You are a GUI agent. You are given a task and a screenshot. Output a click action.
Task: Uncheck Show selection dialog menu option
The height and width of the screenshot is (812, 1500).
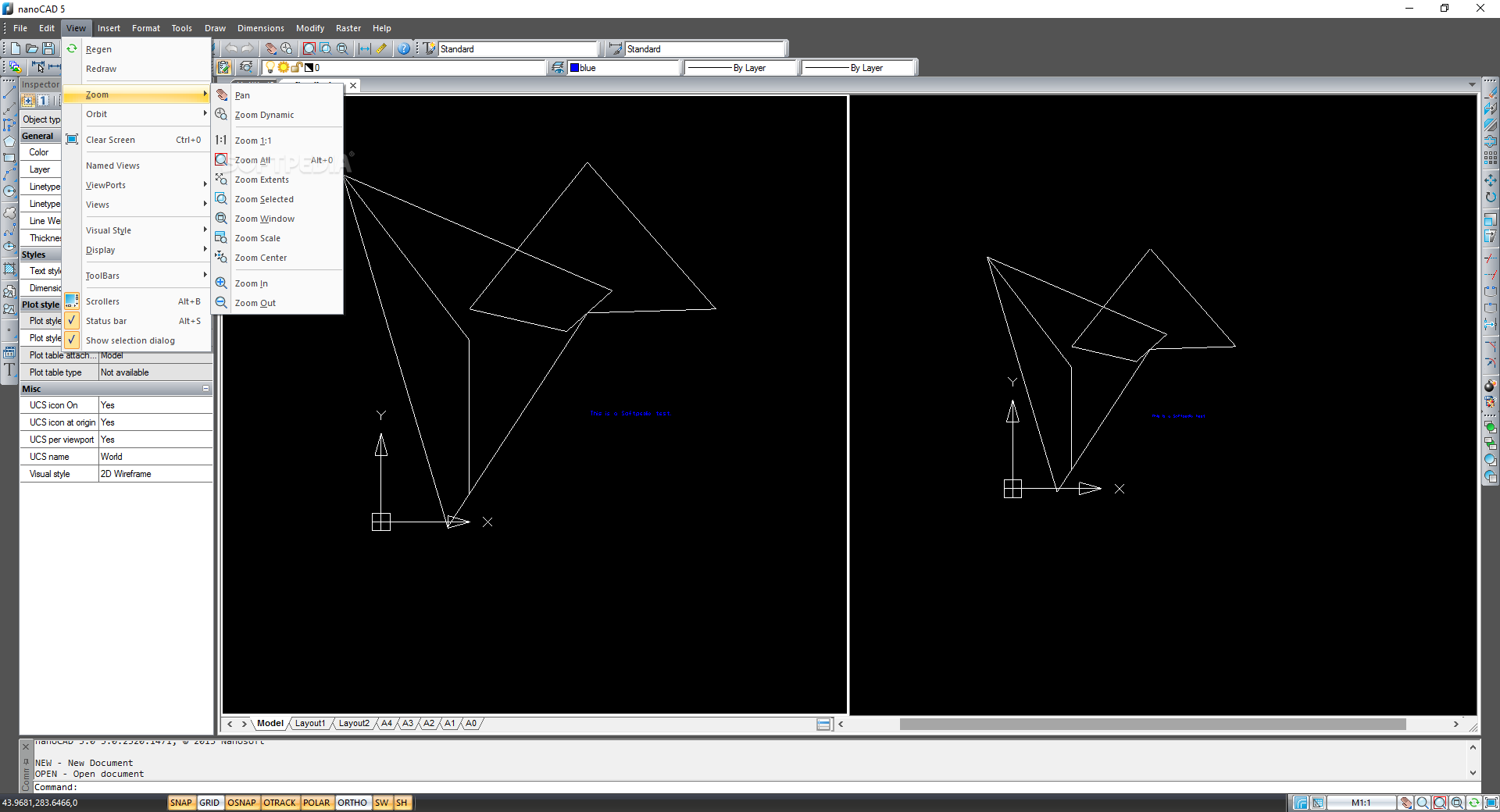click(x=137, y=340)
